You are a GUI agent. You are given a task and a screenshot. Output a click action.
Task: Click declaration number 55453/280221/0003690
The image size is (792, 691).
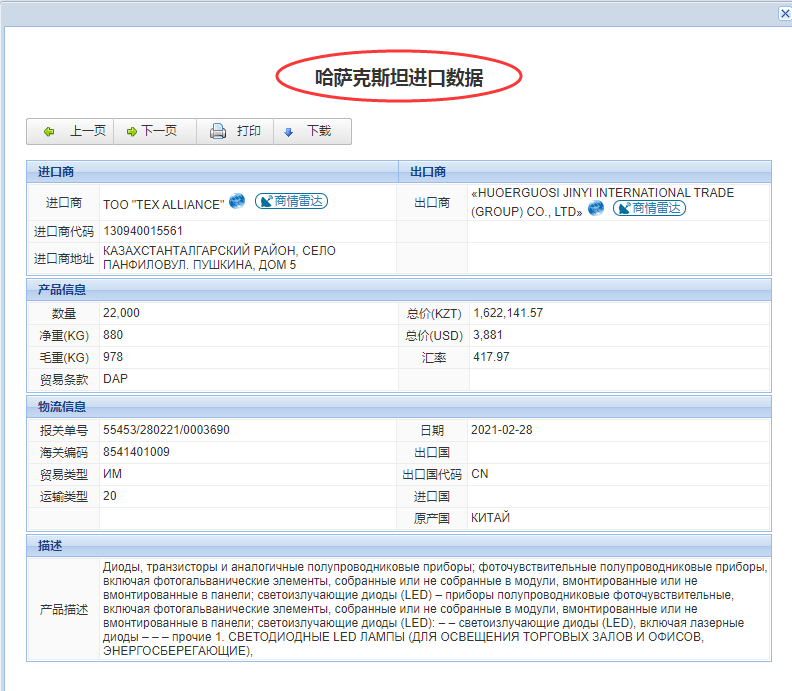pos(166,430)
